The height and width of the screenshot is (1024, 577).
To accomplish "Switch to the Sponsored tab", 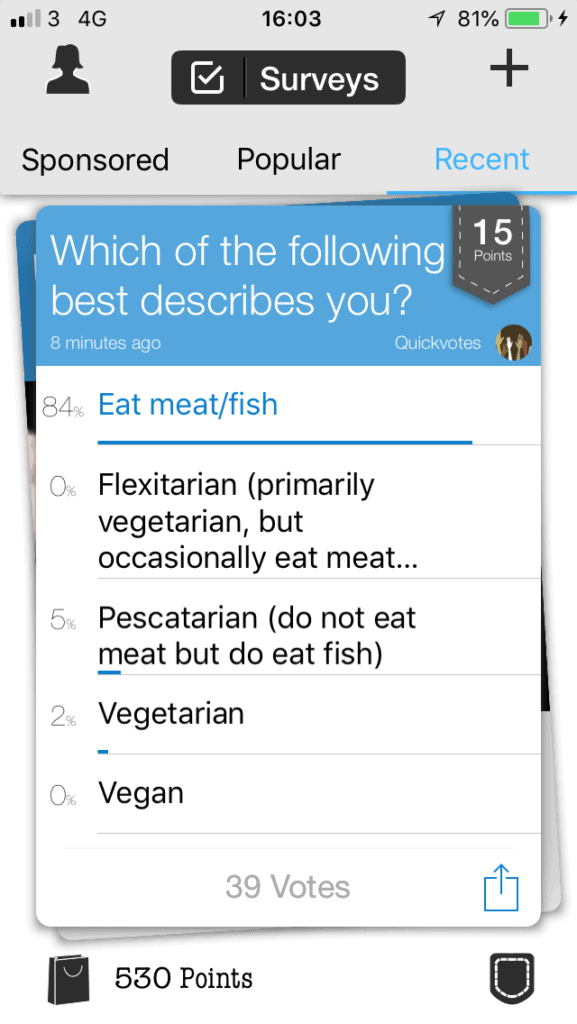I will click(x=95, y=160).
